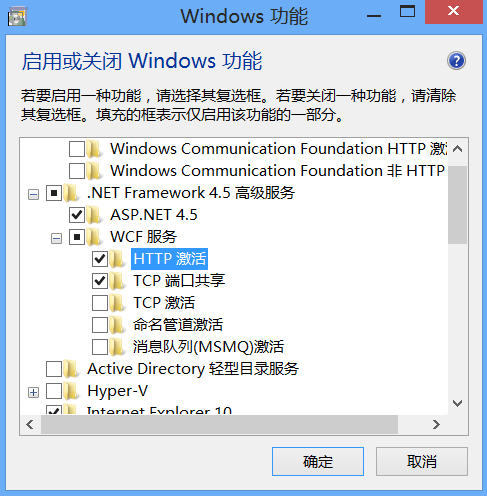This screenshot has height=496, width=487.
Task: Tick the 消息队列(MSMQ)激活 checkbox
Action: [100, 347]
